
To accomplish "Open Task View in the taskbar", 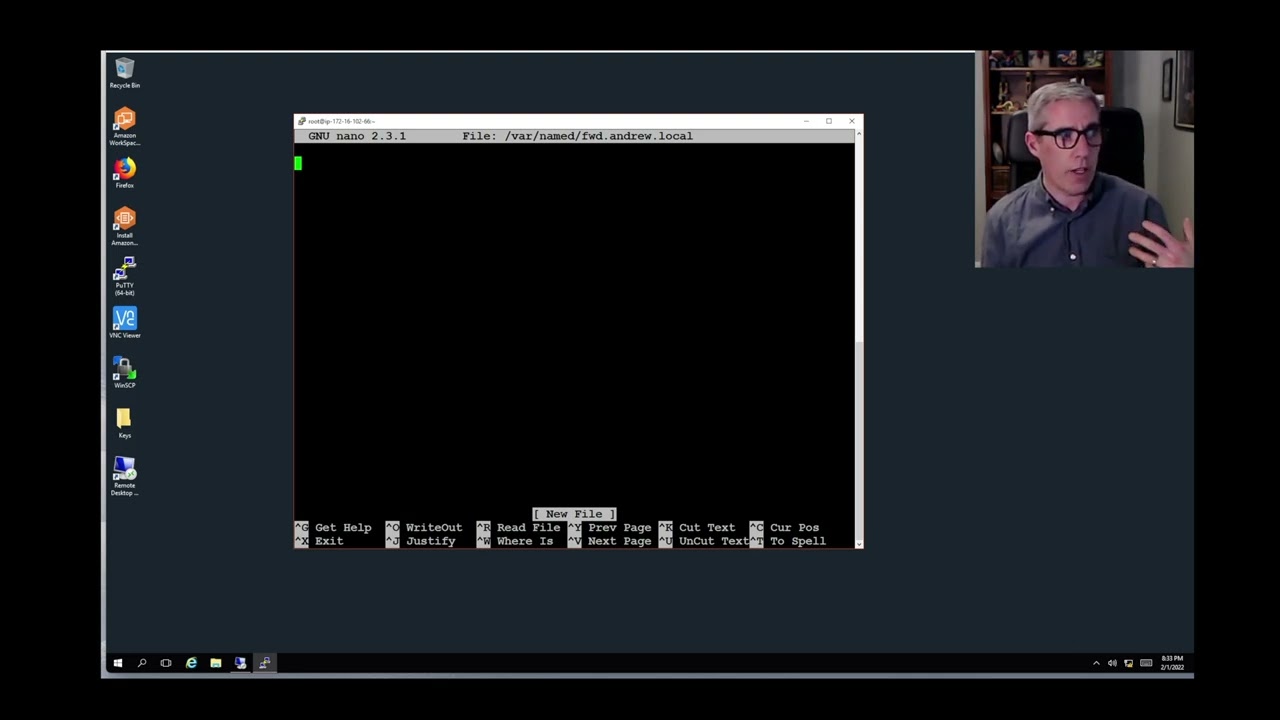I will 166,663.
